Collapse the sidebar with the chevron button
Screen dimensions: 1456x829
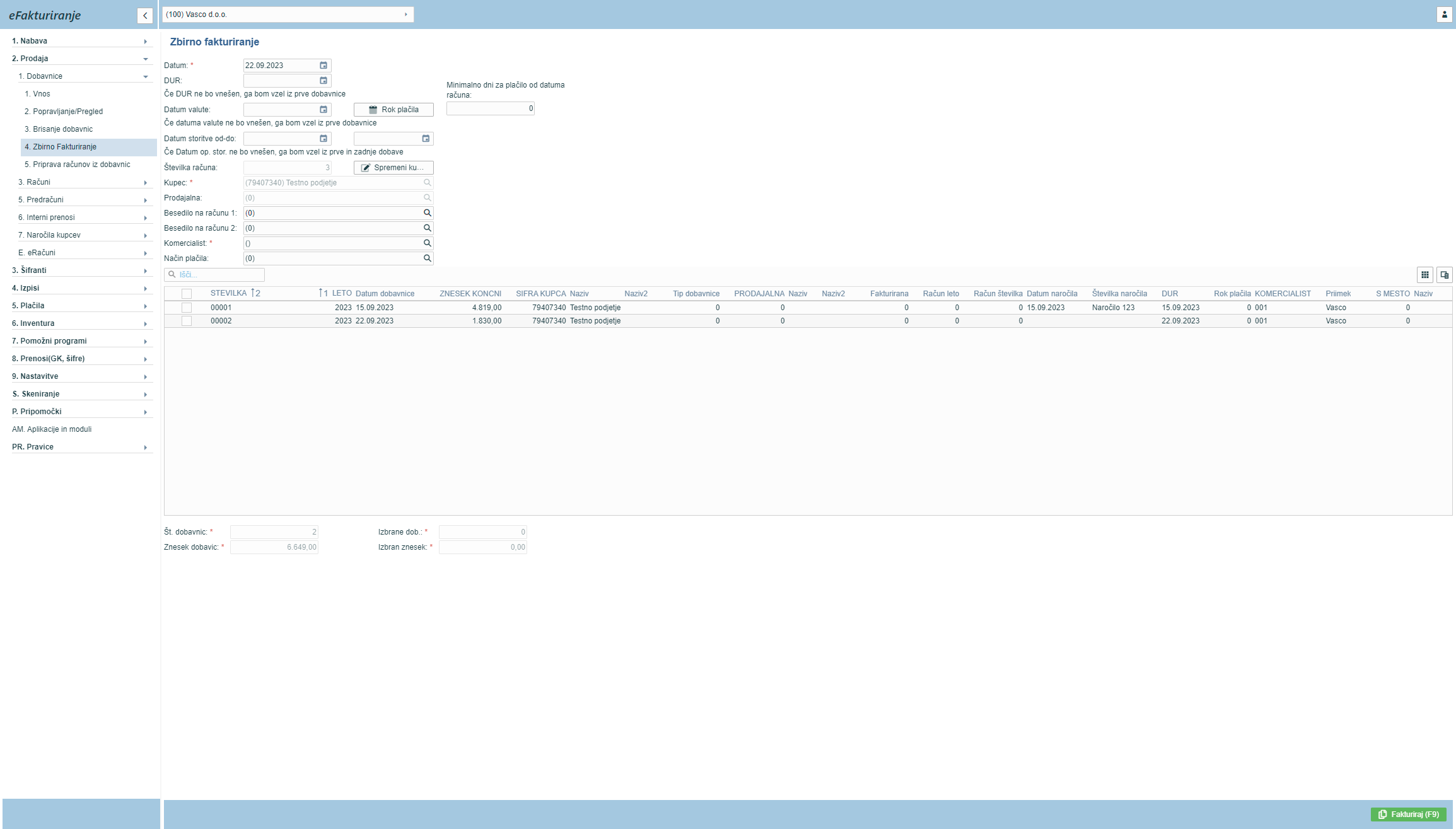145,16
